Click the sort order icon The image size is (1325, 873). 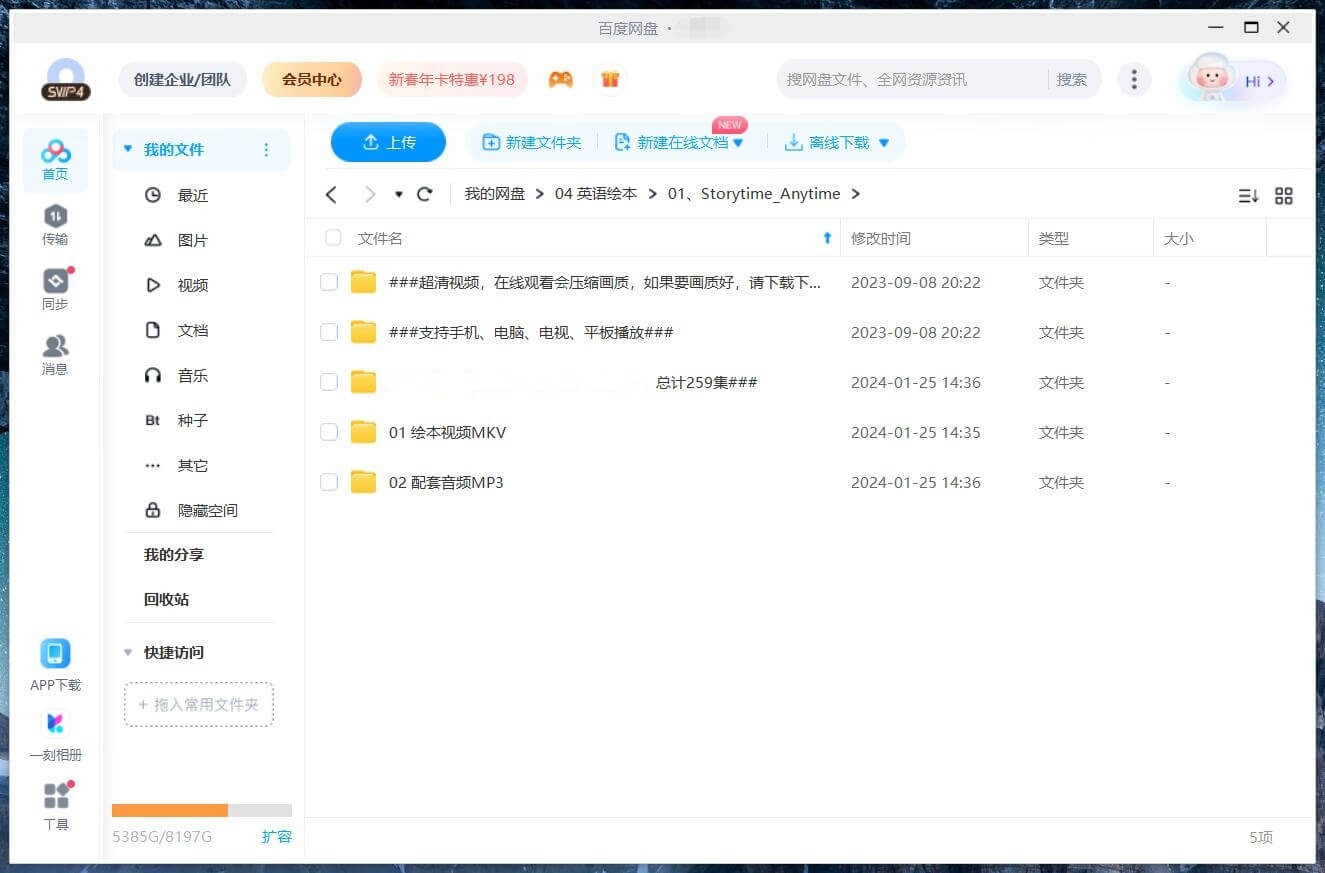point(1248,196)
